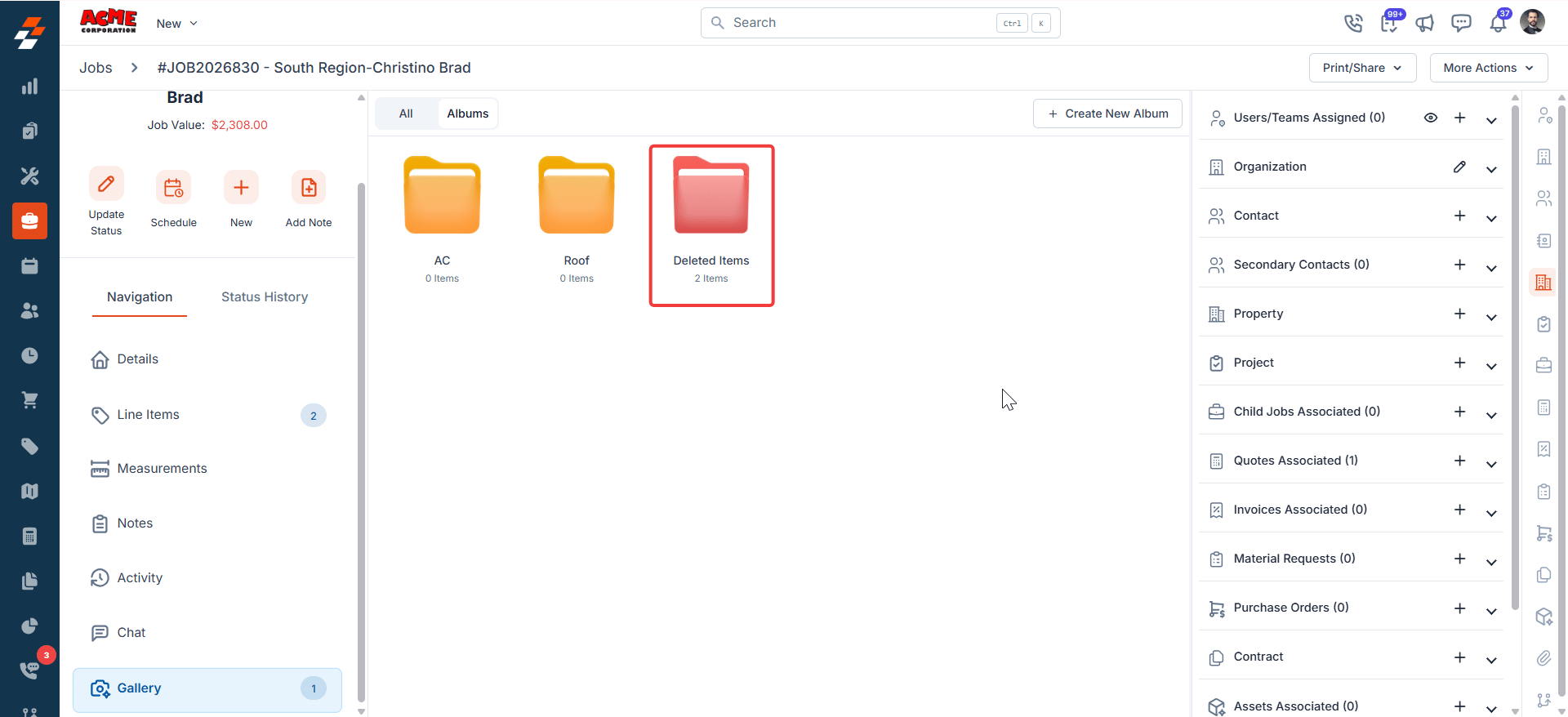Add a Contact with plus icon

coord(1459,216)
